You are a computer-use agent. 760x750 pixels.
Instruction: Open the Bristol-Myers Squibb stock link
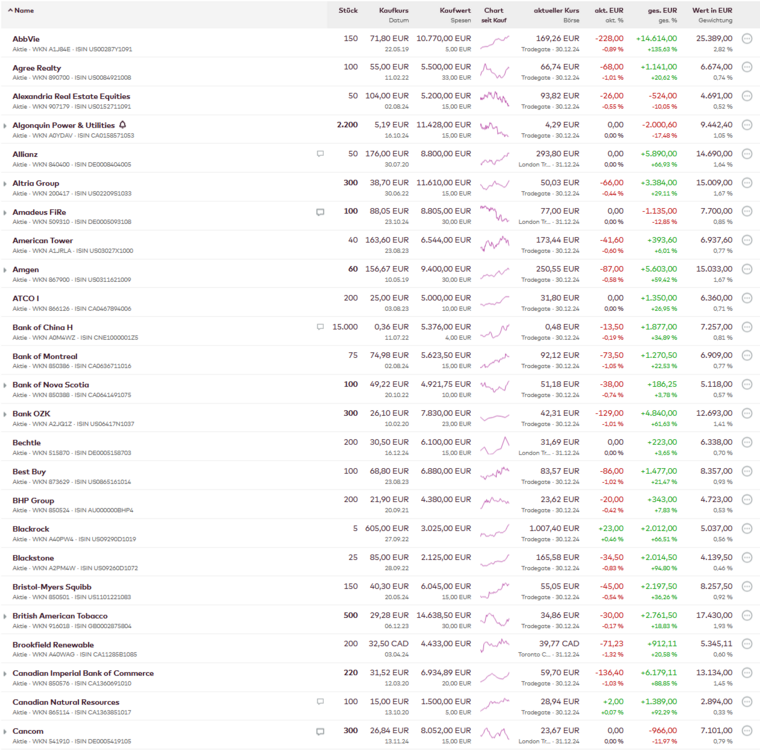[52, 587]
